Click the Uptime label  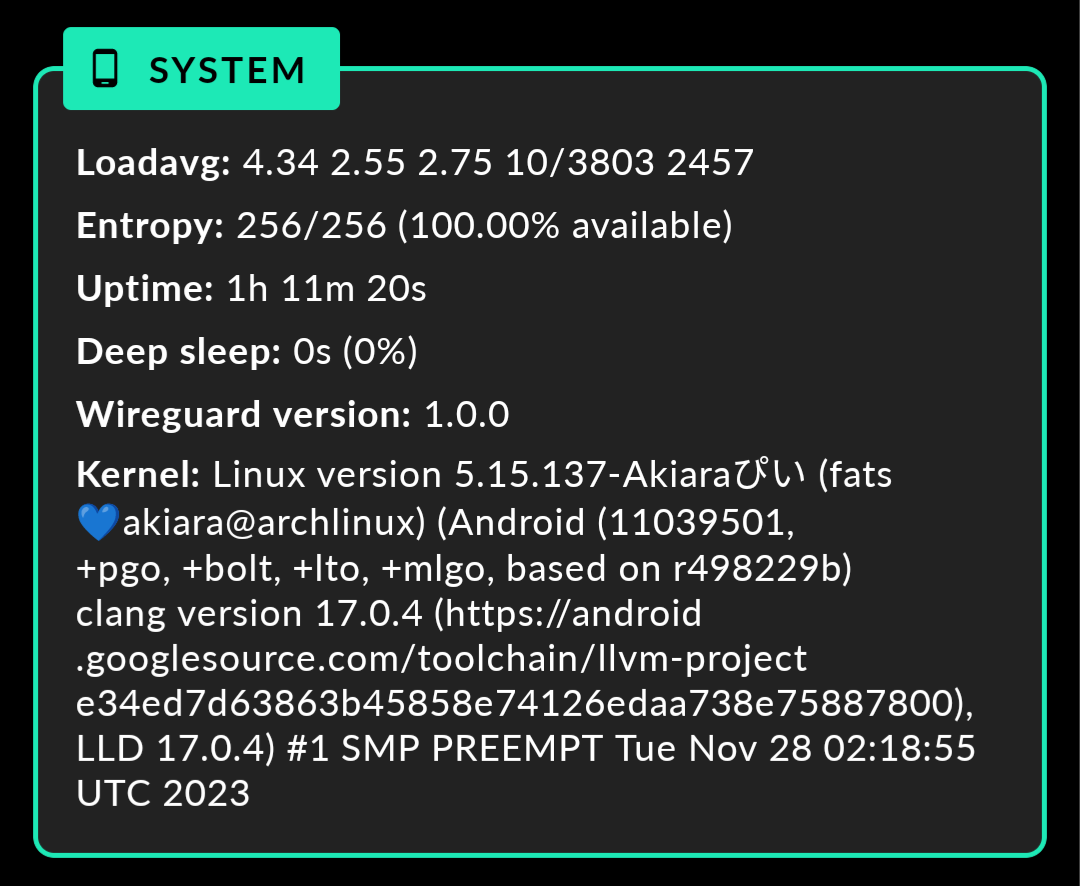pyautogui.click(x=145, y=289)
